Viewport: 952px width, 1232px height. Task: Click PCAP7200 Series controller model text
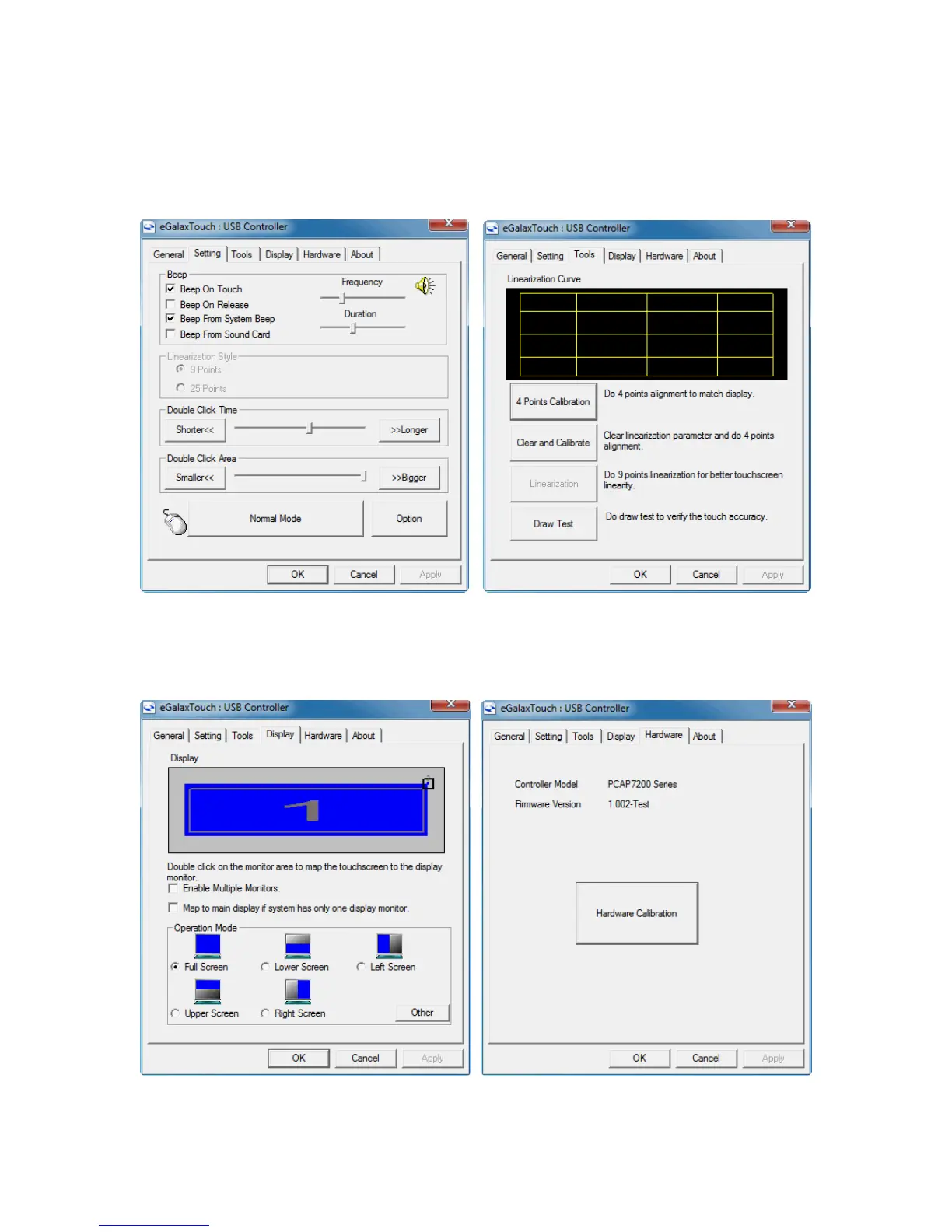(x=642, y=784)
